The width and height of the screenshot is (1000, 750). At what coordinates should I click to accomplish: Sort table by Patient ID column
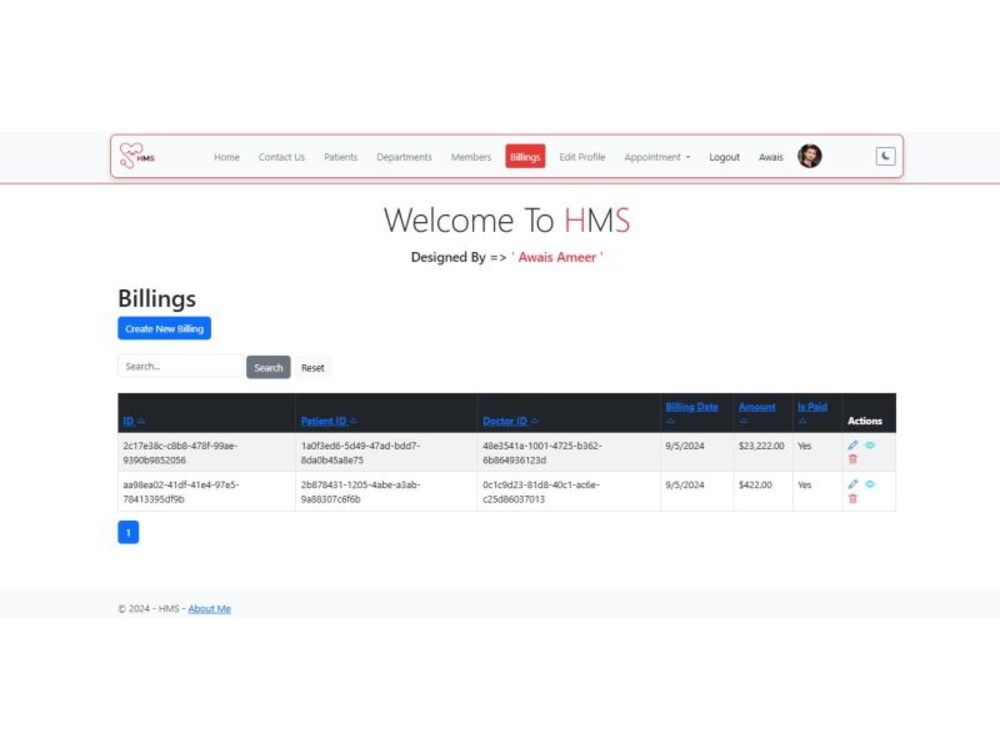pos(328,421)
